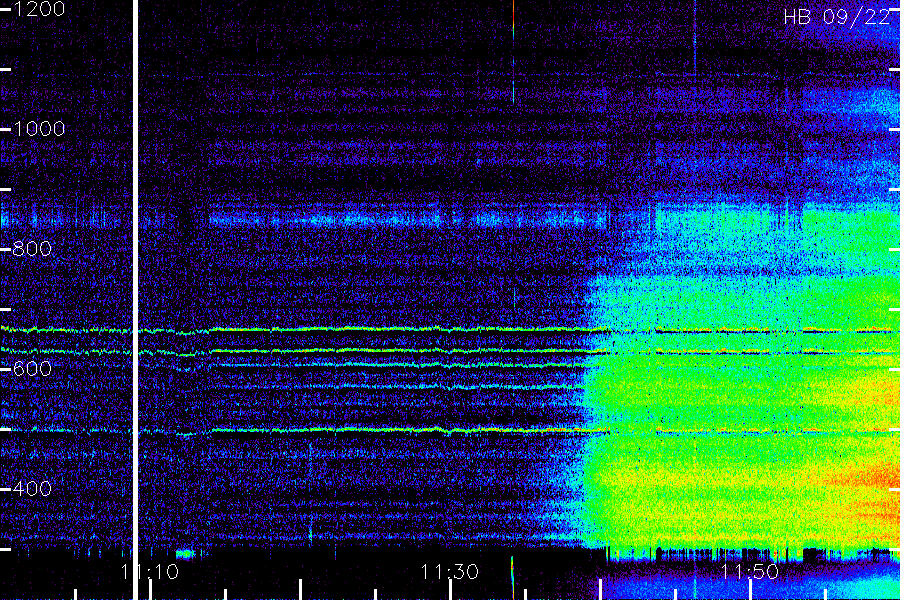Viewport: 900px width, 600px height.
Task: Click the white vertical line near 11:10
Action: tap(135, 300)
